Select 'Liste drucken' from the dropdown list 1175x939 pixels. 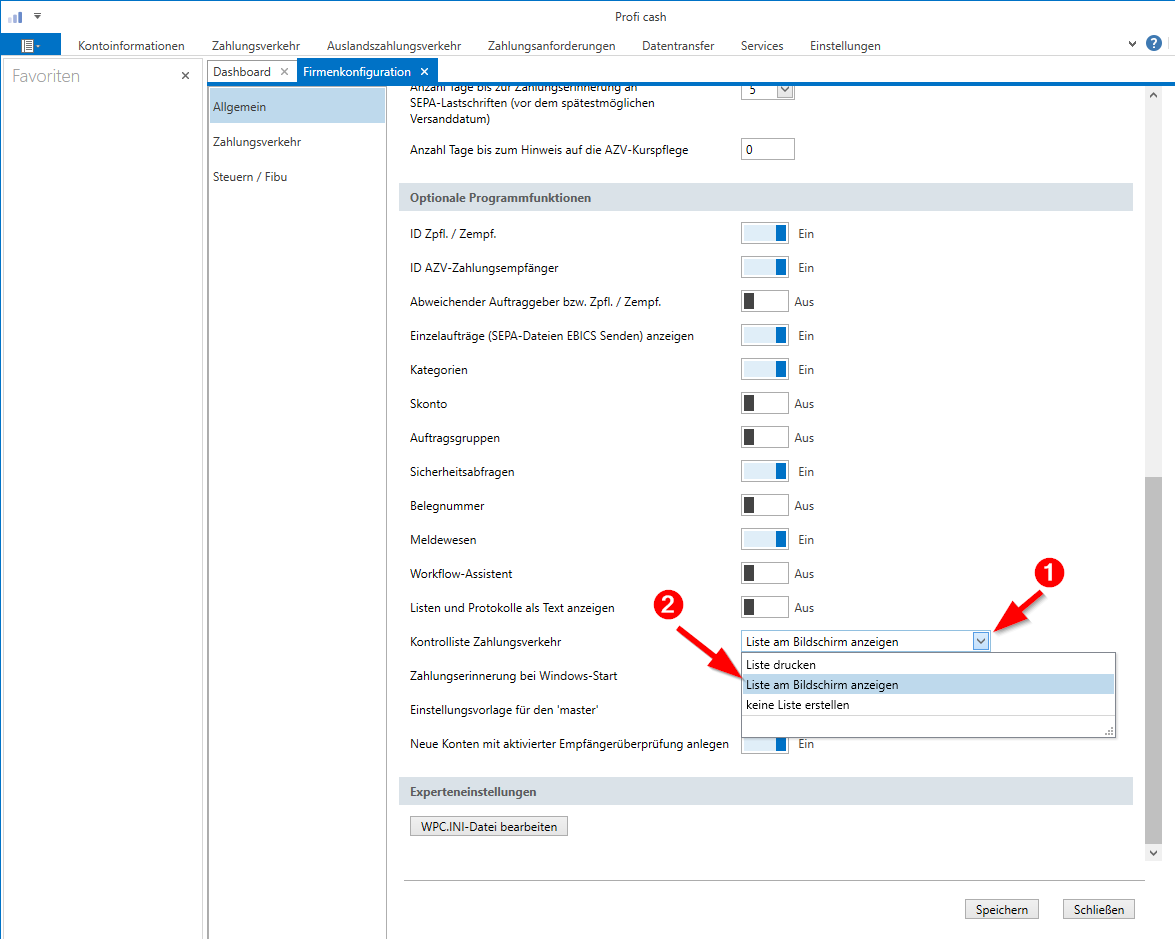[781, 665]
